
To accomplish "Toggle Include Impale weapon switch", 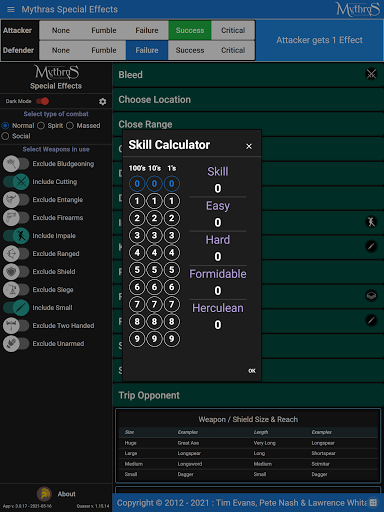I will (x=16, y=236).
